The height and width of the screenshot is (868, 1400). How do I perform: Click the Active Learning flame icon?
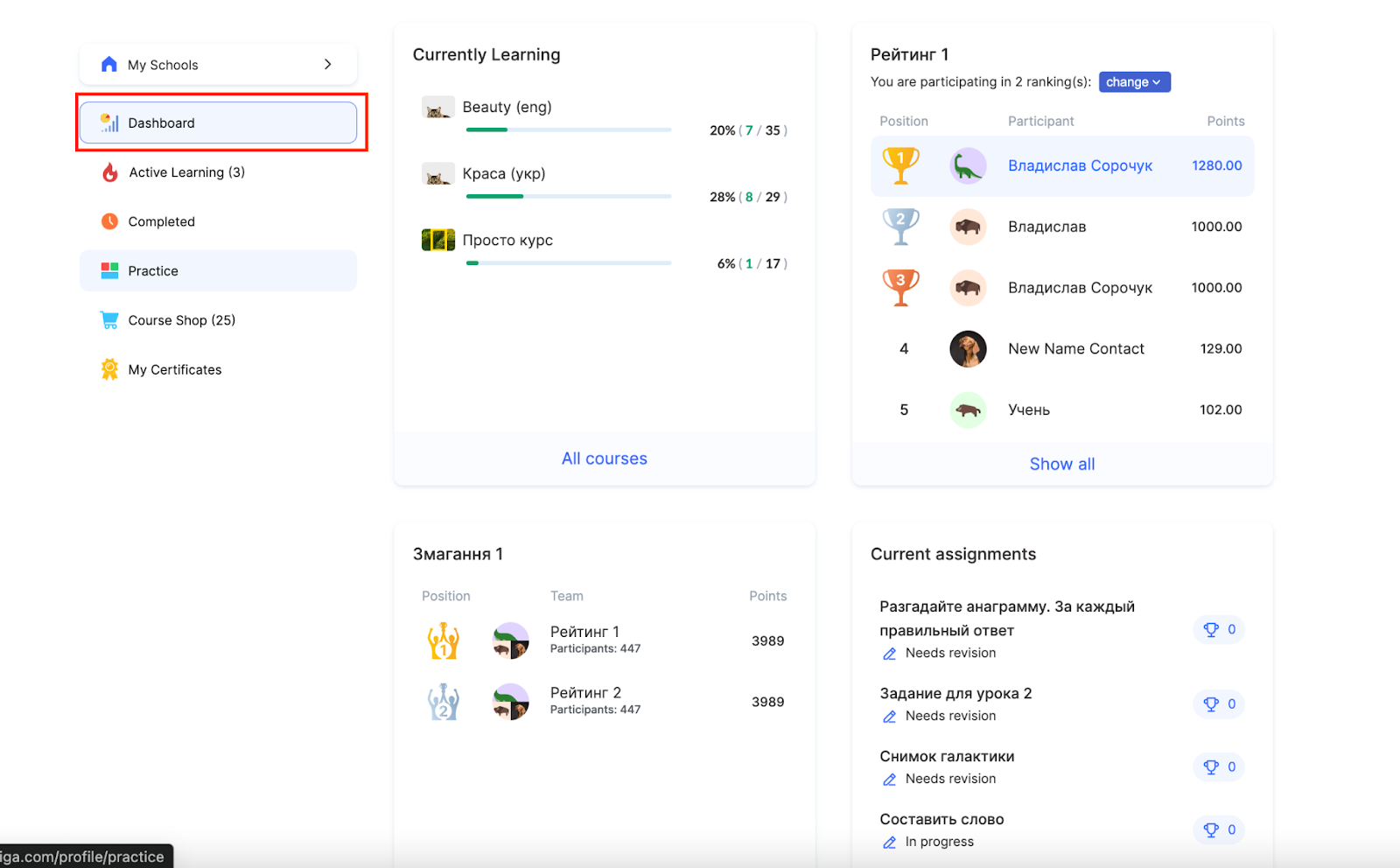click(x=109, y=172)
